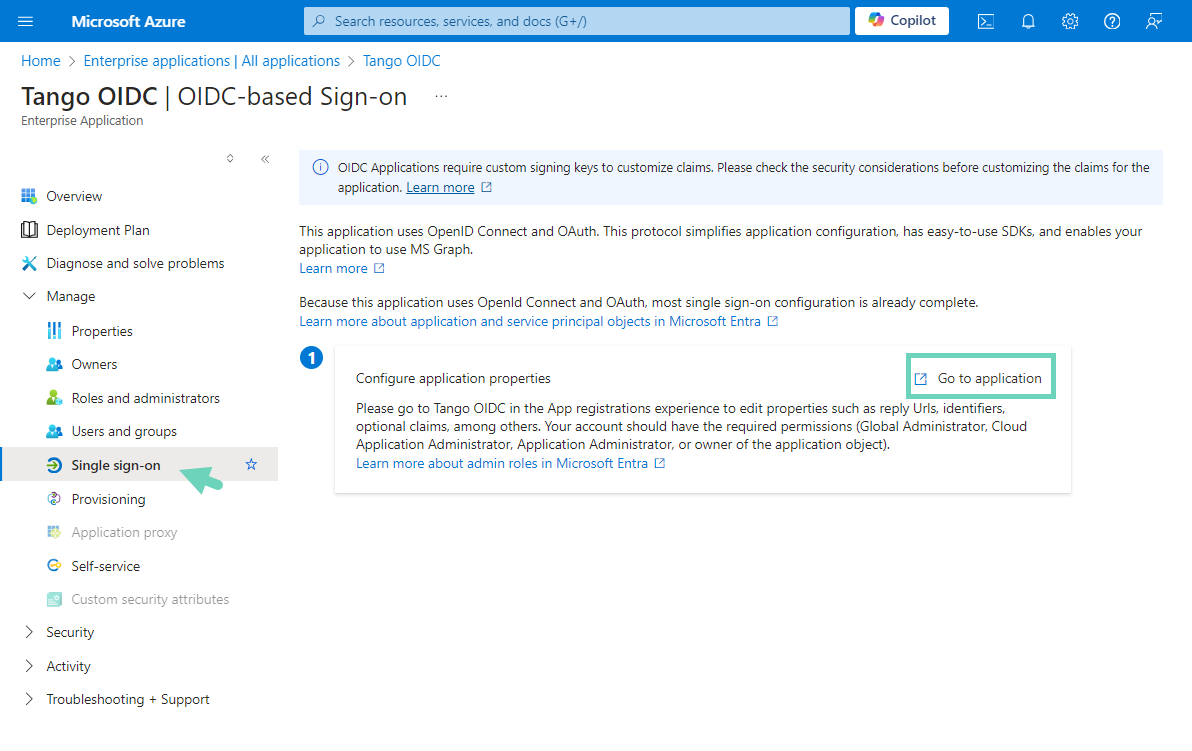1192x751 pixels.
Task: Expand the Security section
Action: click(x=29, y=632)
